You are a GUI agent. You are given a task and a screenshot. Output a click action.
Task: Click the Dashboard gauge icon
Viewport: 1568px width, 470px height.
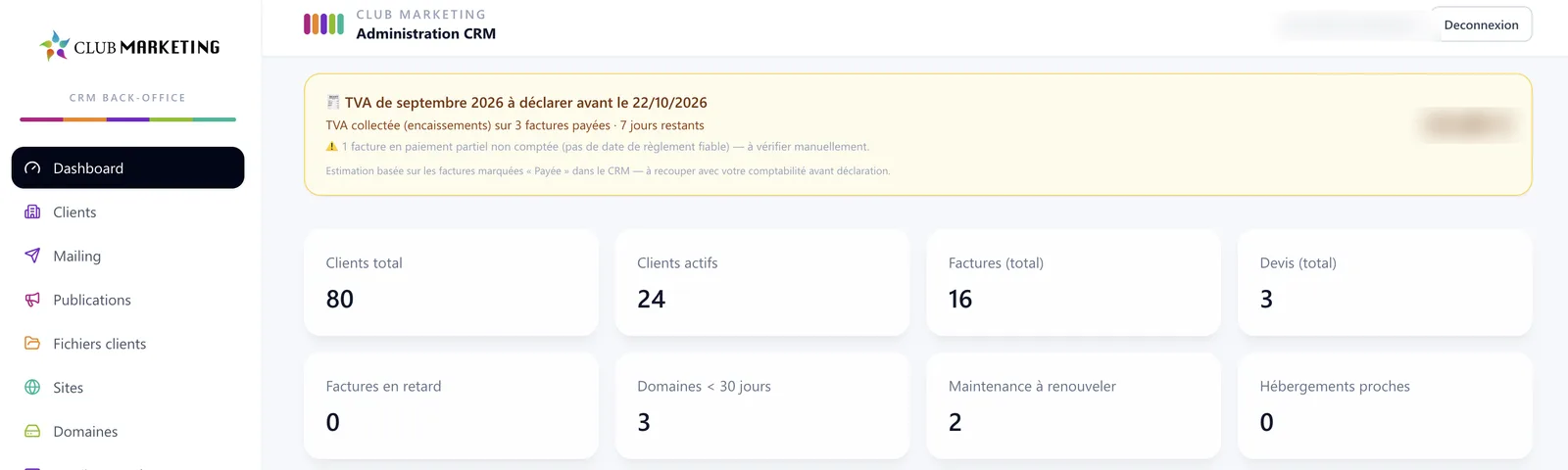[32, 167]
